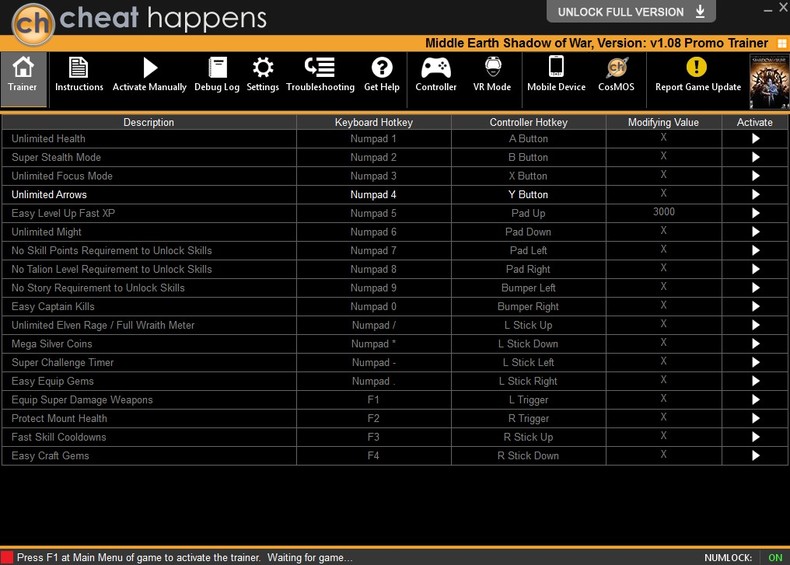Screen dimensions: 790x565
Task: Click the F1 keyboard hotkey cell
Action: (x=373, y=400)
